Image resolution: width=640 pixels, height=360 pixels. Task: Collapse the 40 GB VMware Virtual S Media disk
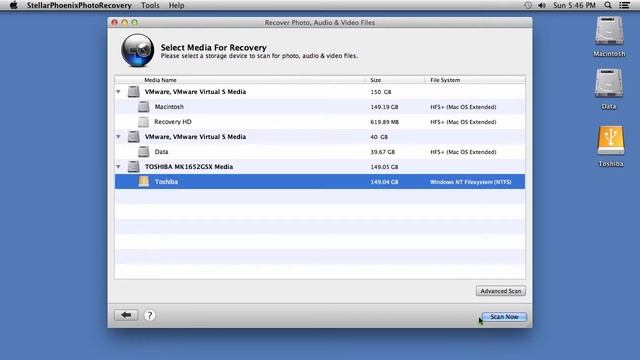click(x=118, y=137)
